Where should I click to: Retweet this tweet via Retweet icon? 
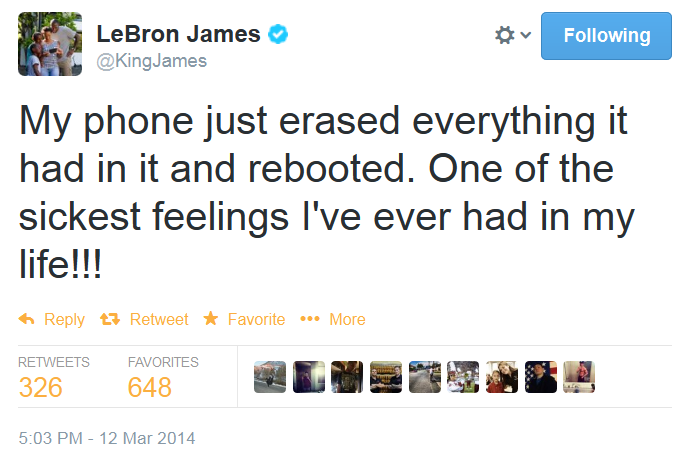[110, 319]
